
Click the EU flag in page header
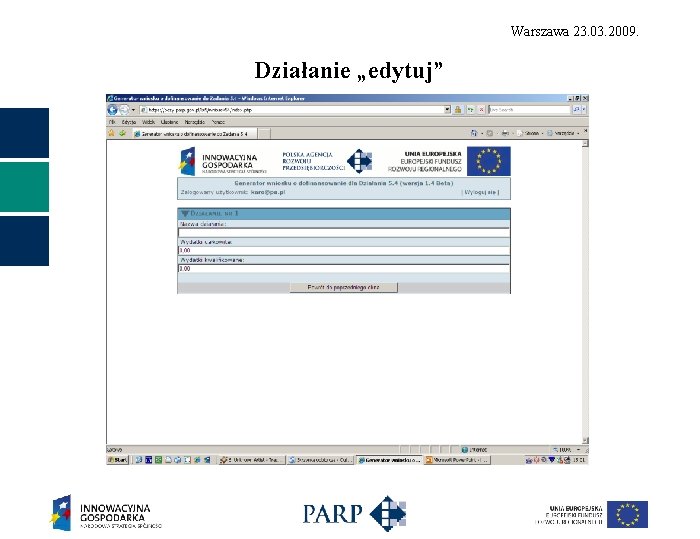[489, 161]
